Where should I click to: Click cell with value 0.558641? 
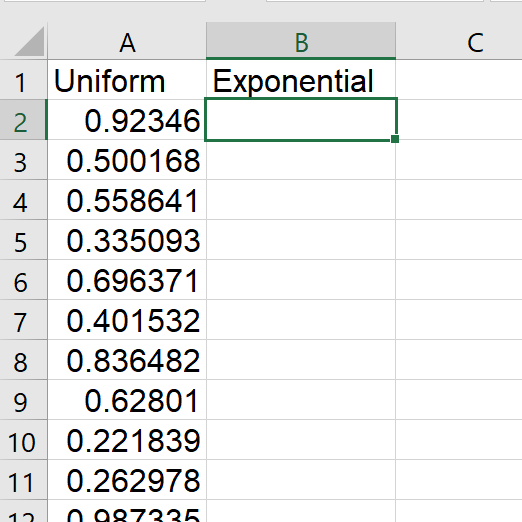click(127, 200)
